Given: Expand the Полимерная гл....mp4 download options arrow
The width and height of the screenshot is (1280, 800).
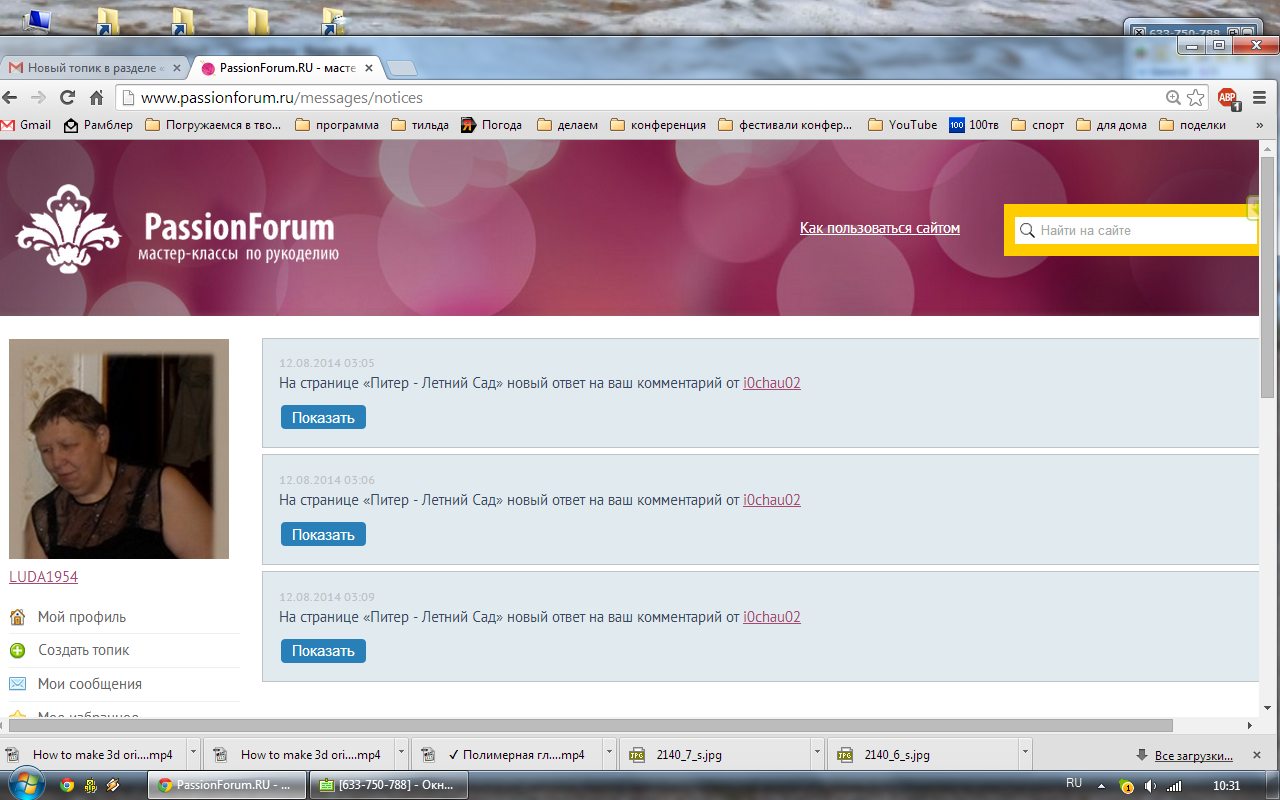Looking at the screenshot, I should [x=609, y=752].
